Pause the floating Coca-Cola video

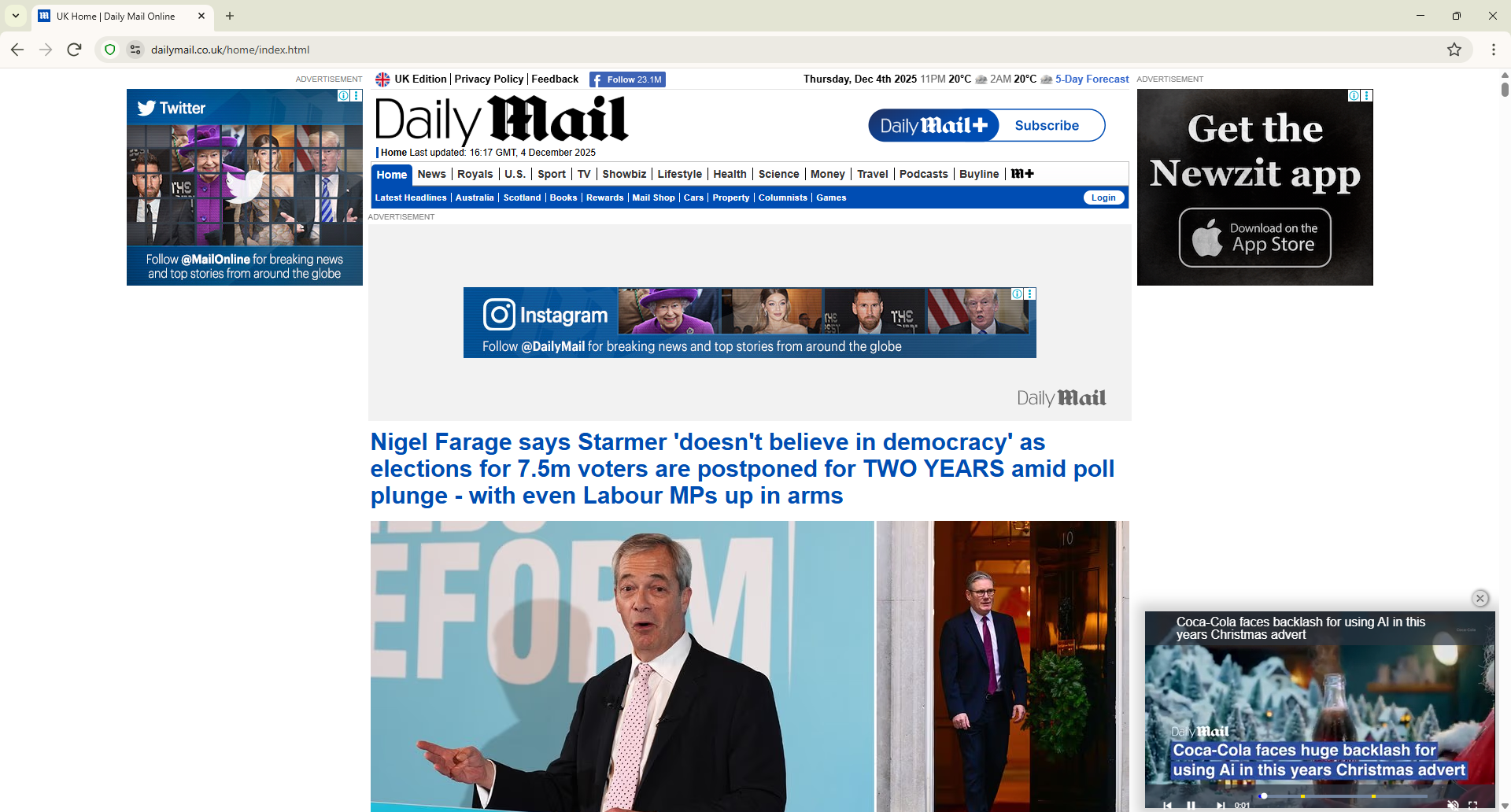click(1191, 805)
